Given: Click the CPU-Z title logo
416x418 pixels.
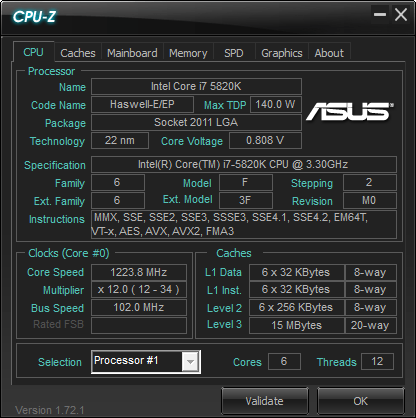Looking at the screenshot, I should [34, 17].
